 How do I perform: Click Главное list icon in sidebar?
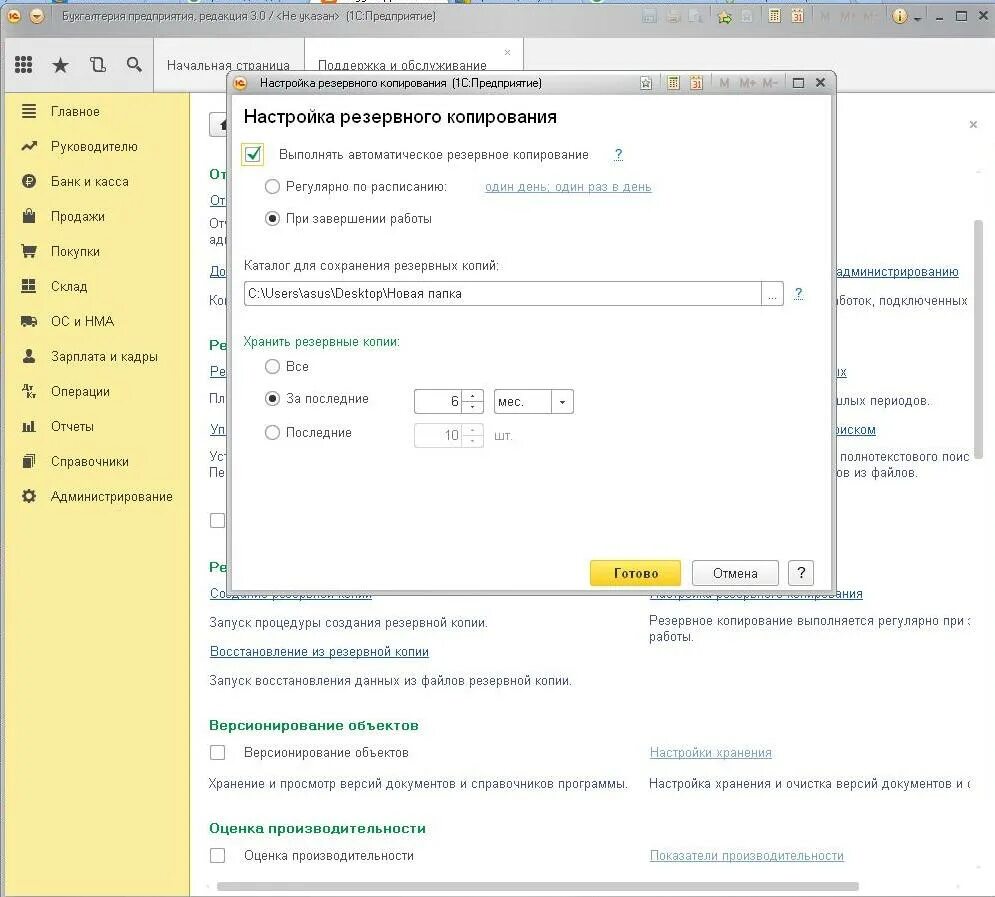(x=29, y=111)
